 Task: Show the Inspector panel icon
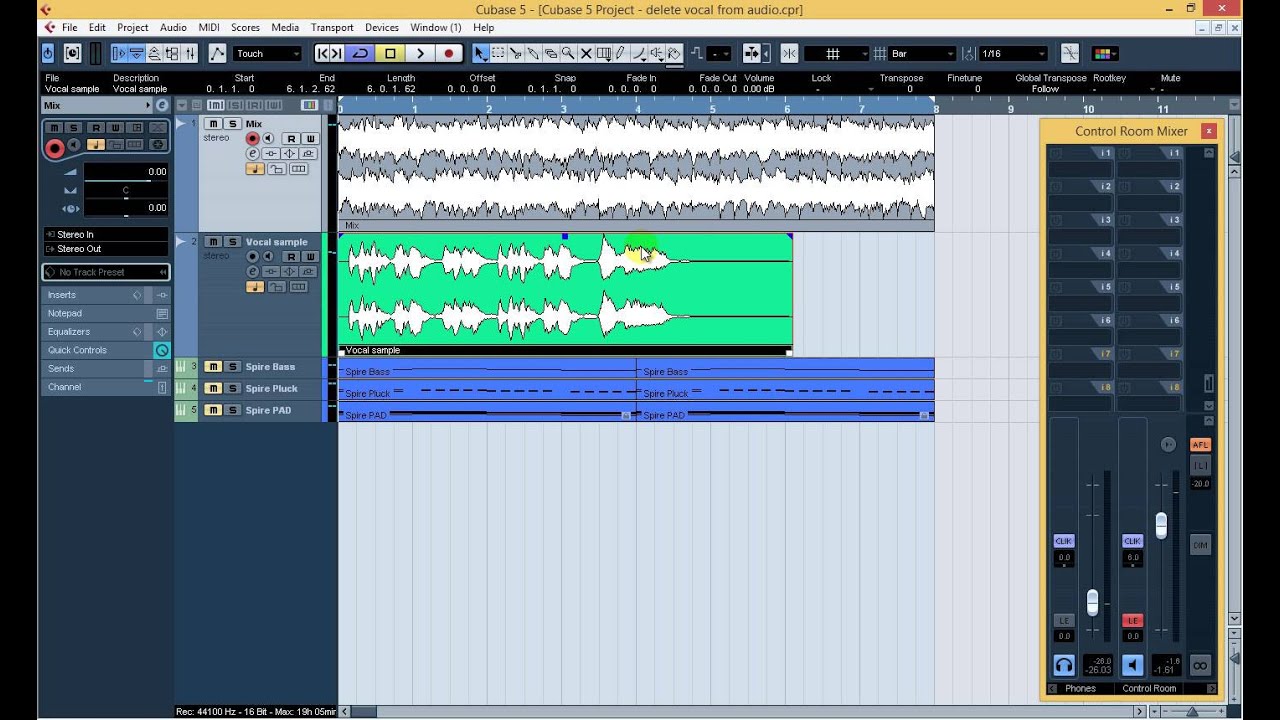tap(119, 53)
